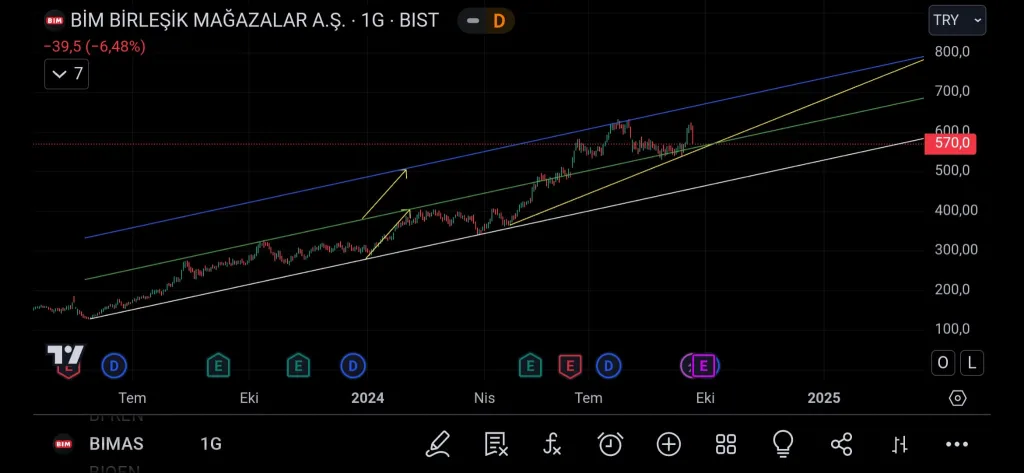
Task: Share the chart with the share icon
Action: click(841, 444)
